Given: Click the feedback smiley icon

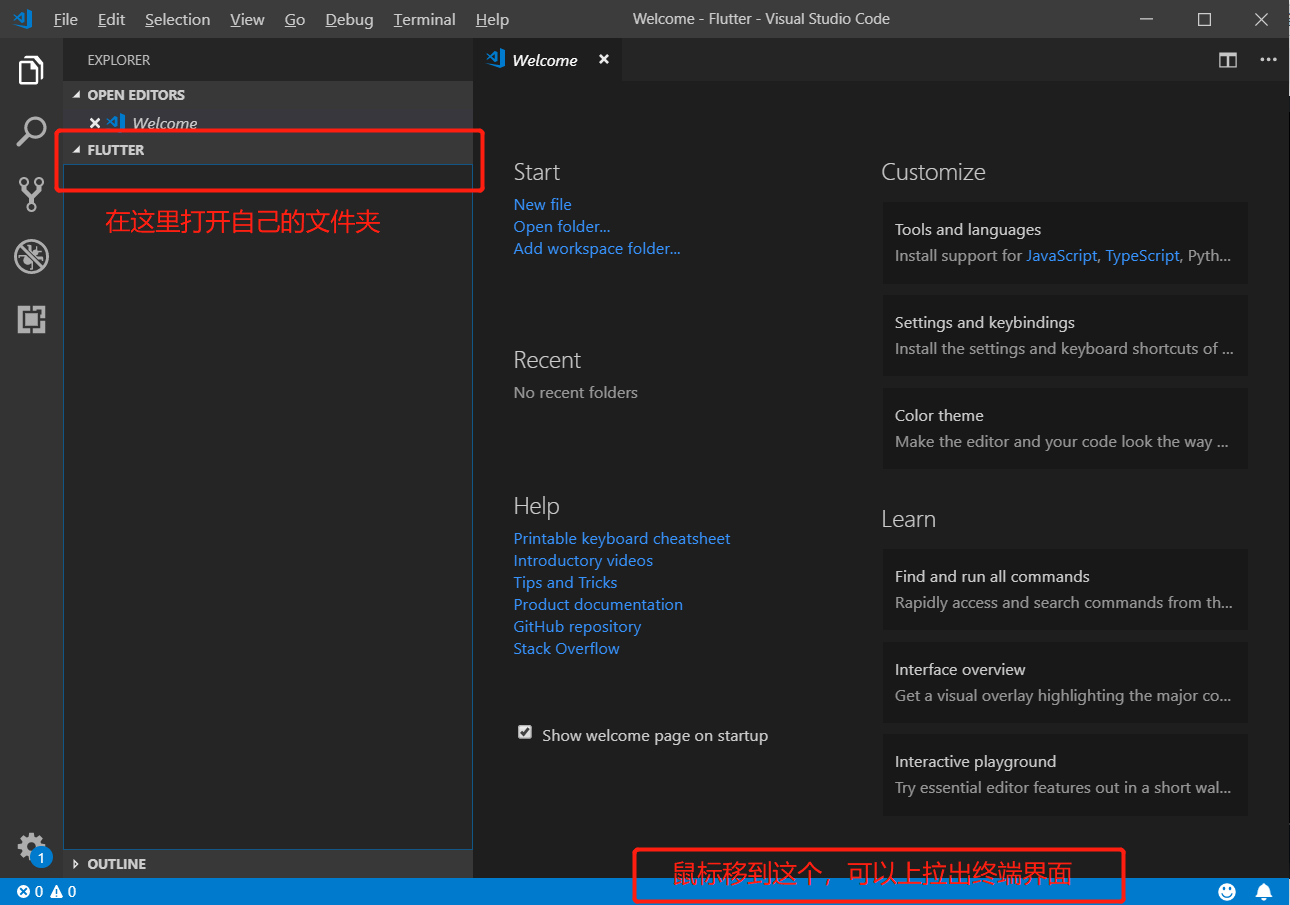Looking at the screenshot, I should (1227, 892).
